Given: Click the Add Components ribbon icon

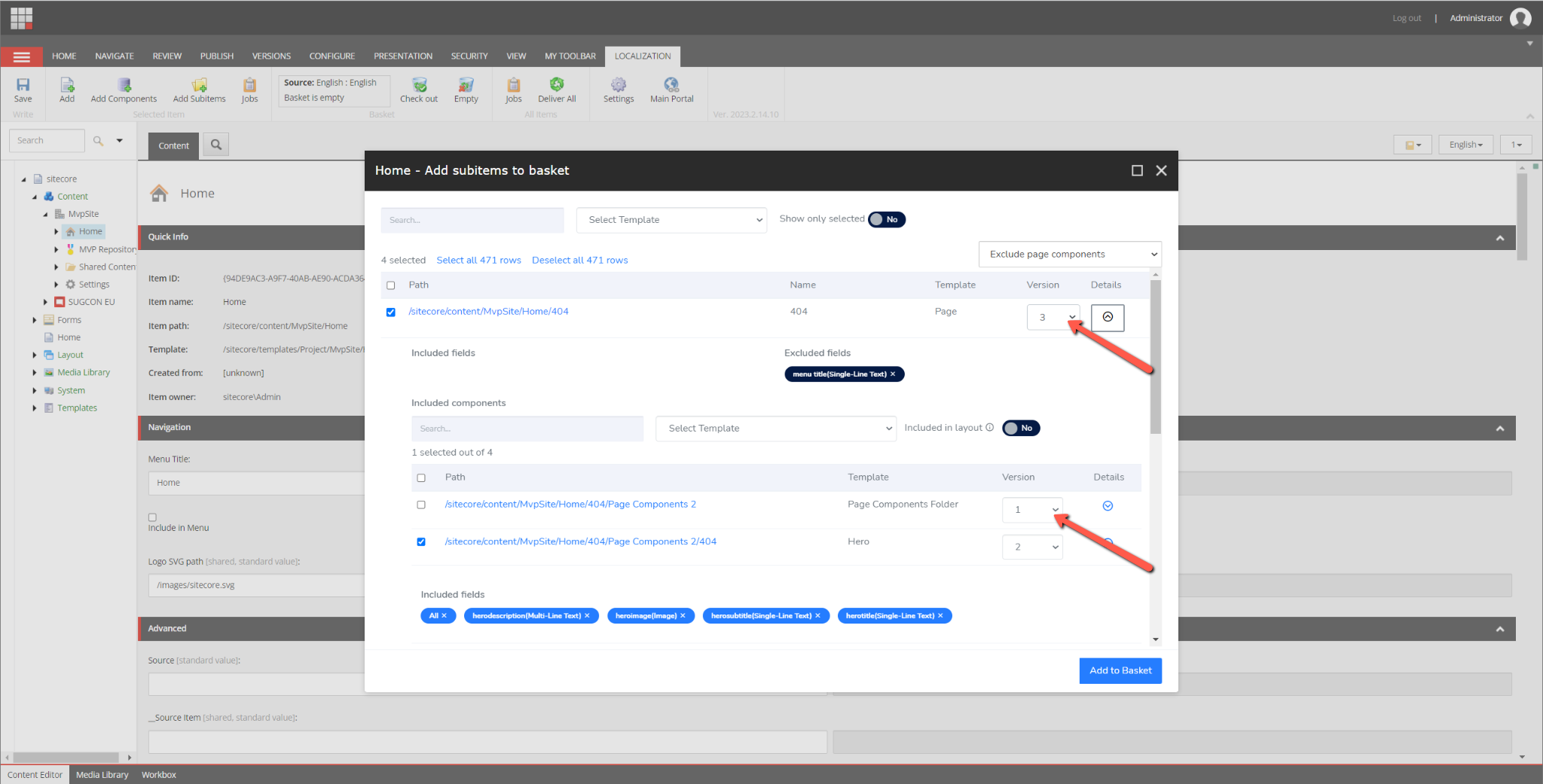Looking at the screenshot, I should point(124,90).
